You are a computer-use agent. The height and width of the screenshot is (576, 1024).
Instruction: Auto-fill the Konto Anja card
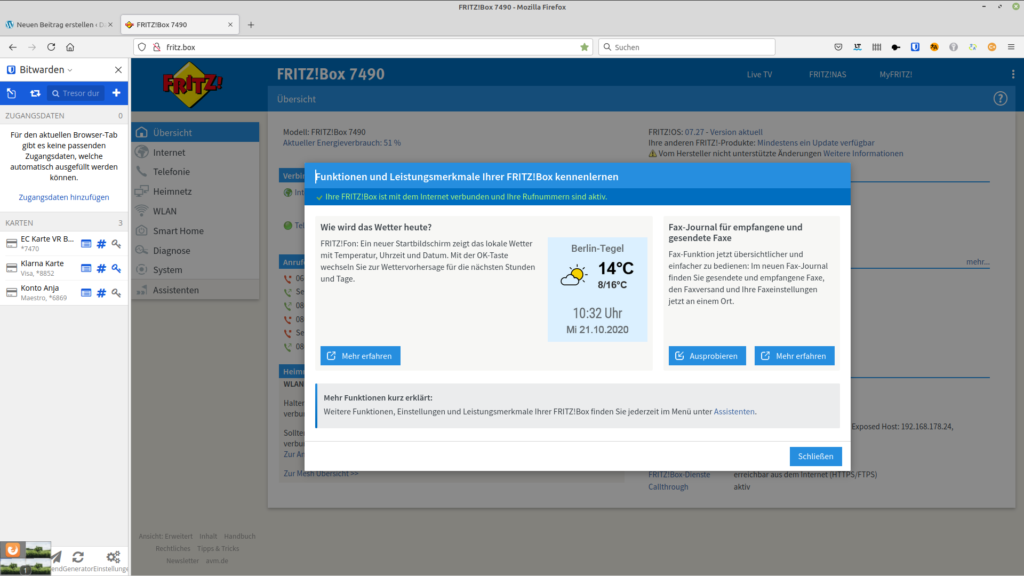(x=86, y=293)
